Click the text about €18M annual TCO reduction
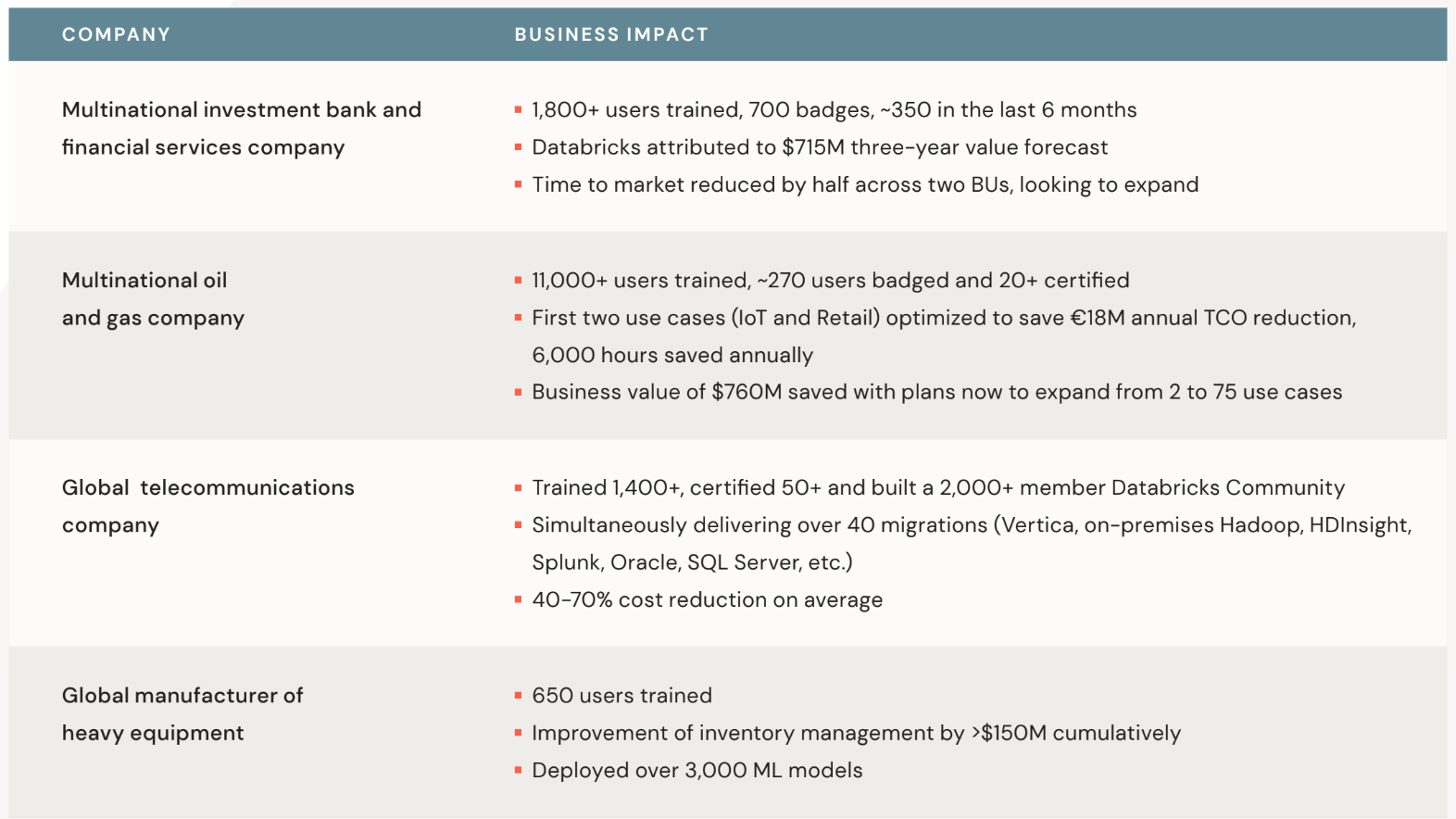Viewport: 1456px width, 819px height. (943, 318)
